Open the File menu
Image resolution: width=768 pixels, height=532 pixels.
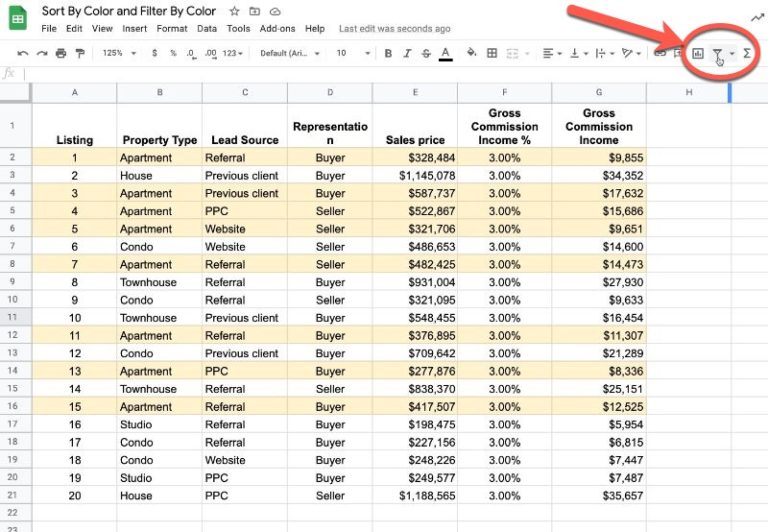click(49, 28)
